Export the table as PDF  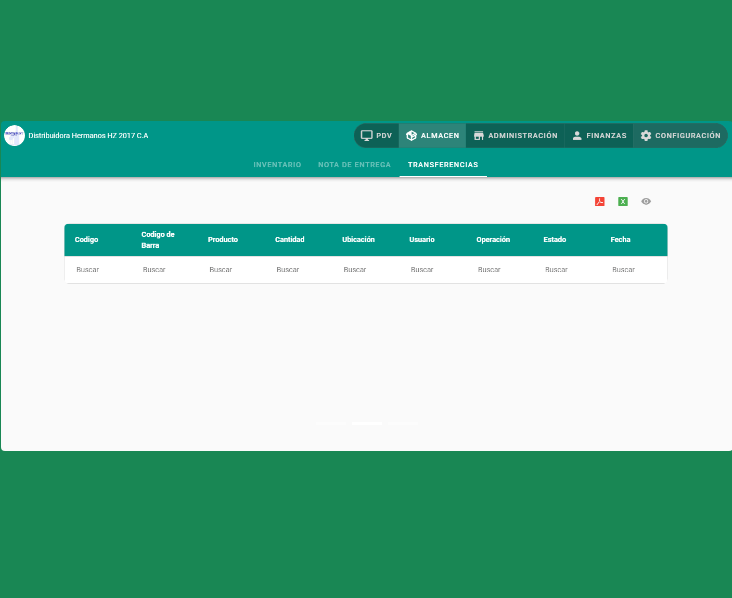[600, 201]
